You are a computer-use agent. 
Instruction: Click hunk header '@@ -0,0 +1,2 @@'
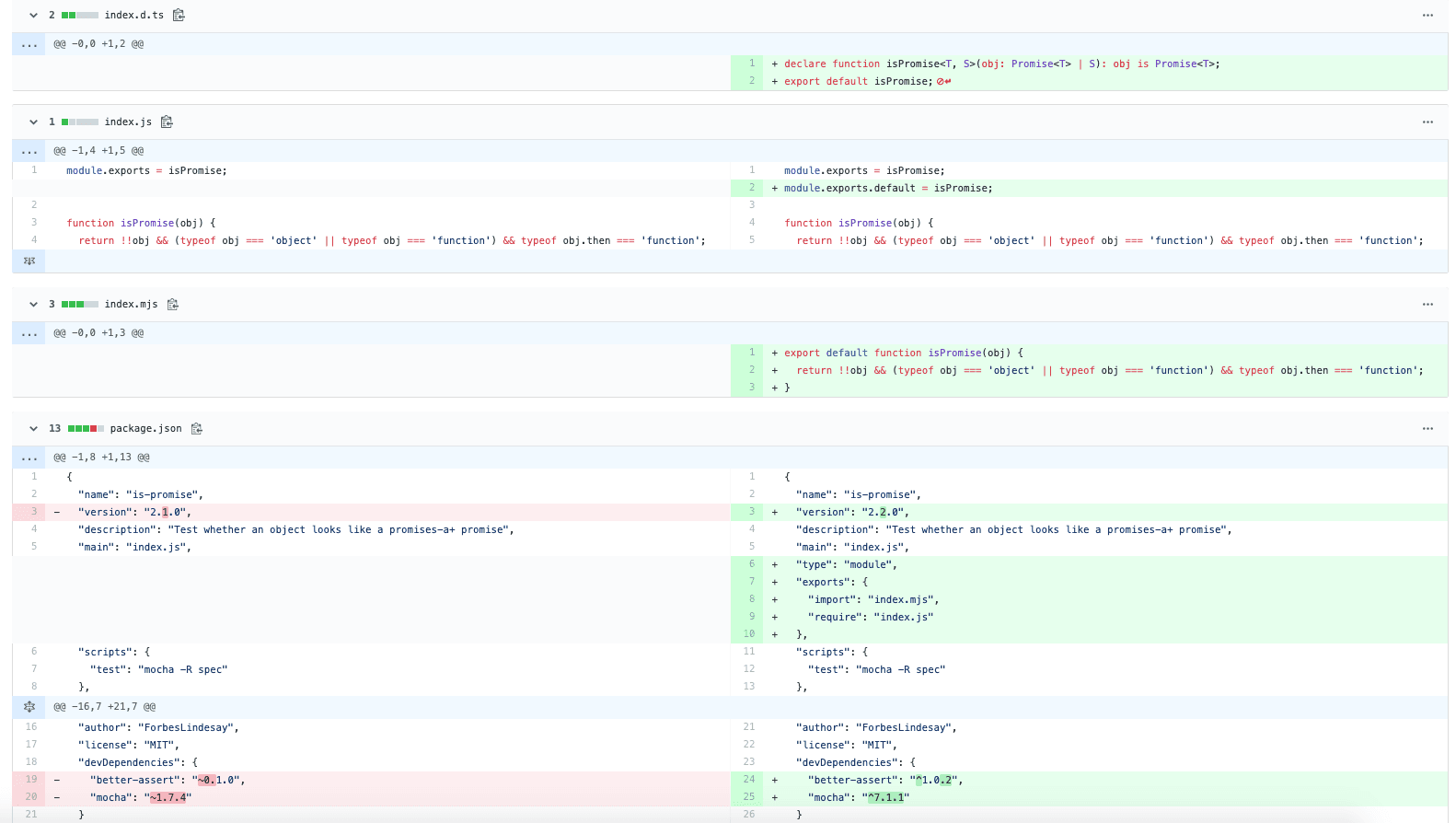(98, 44)
